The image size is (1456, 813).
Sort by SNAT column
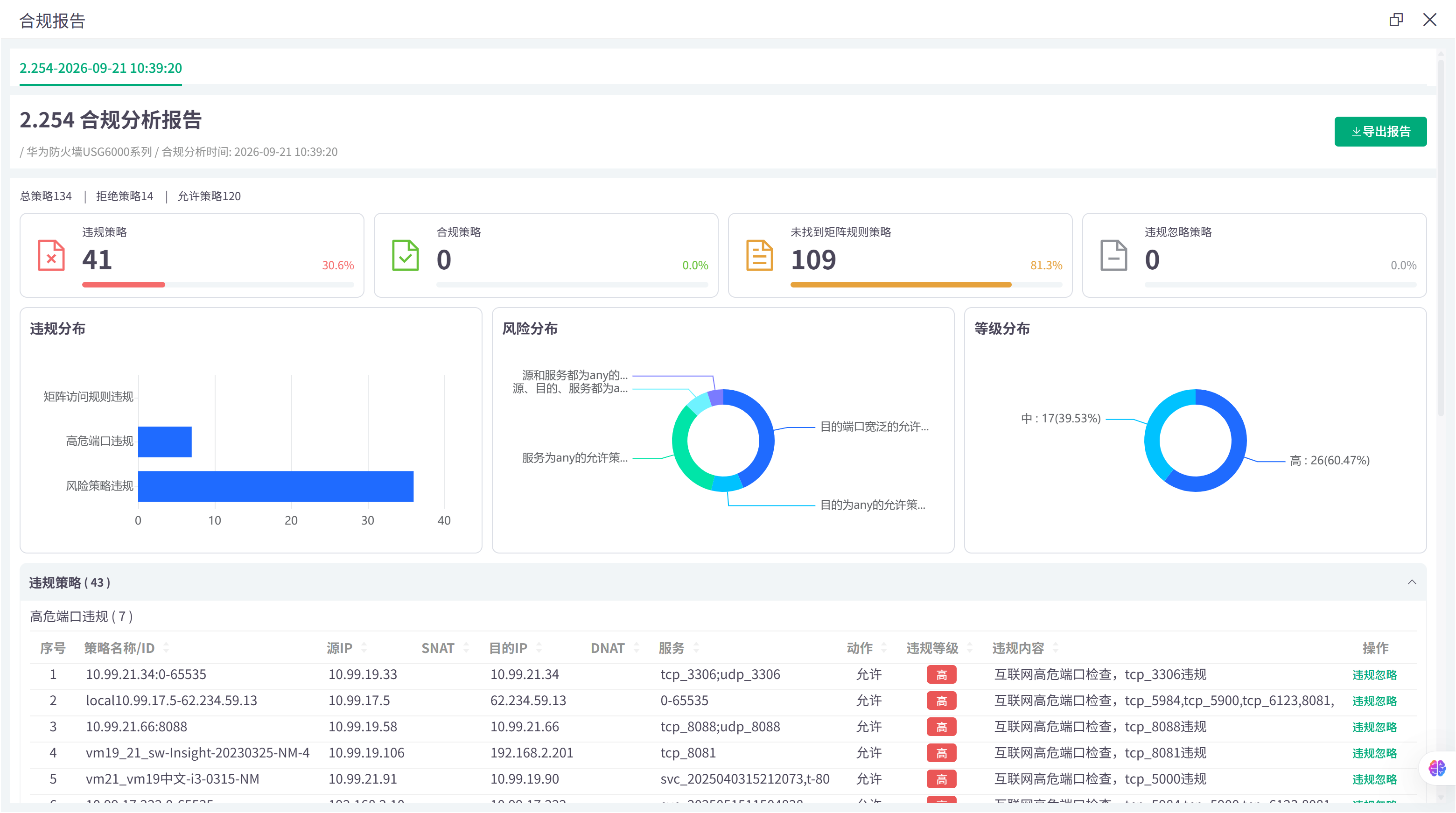(466, 648)
